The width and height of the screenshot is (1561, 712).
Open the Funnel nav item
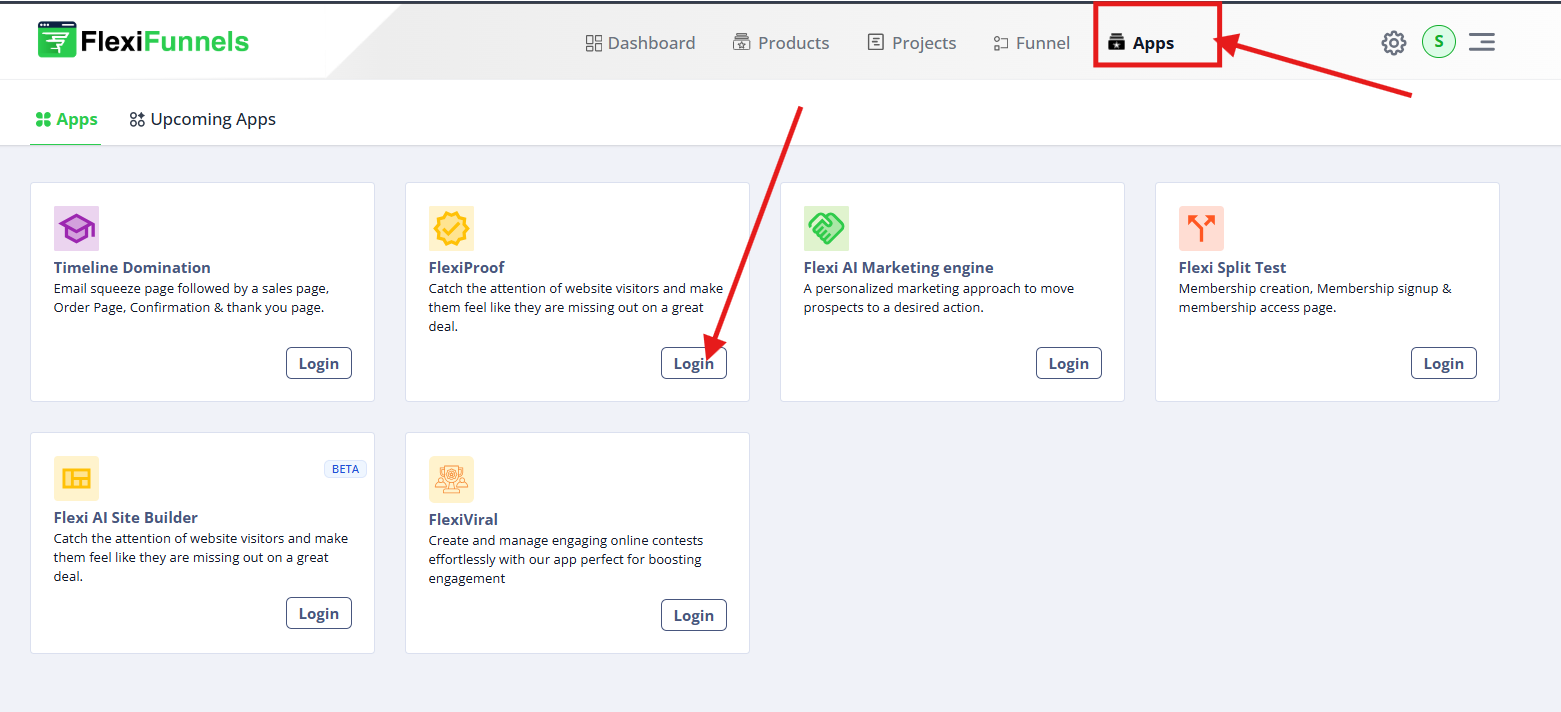coord(1031,43)
